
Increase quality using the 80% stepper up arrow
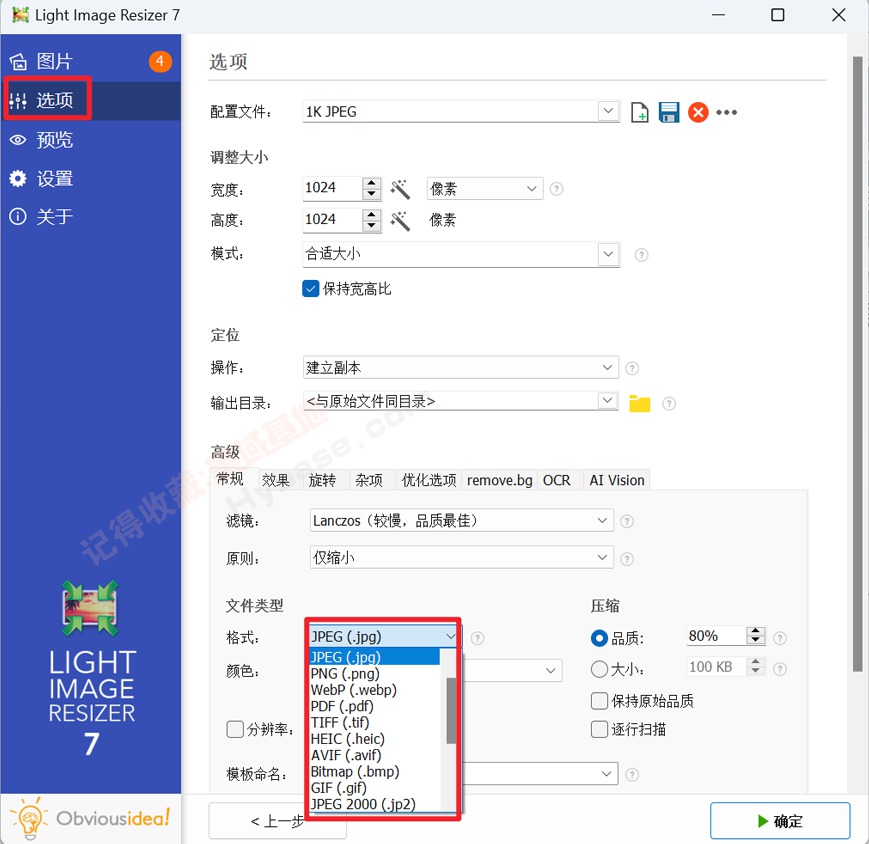[x=756, y=630]
